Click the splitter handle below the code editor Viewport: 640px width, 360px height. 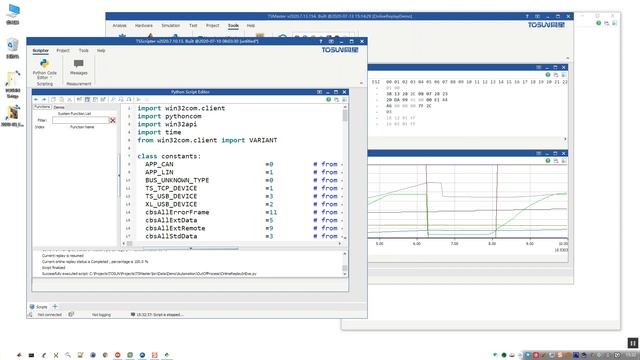pos(191,248)
